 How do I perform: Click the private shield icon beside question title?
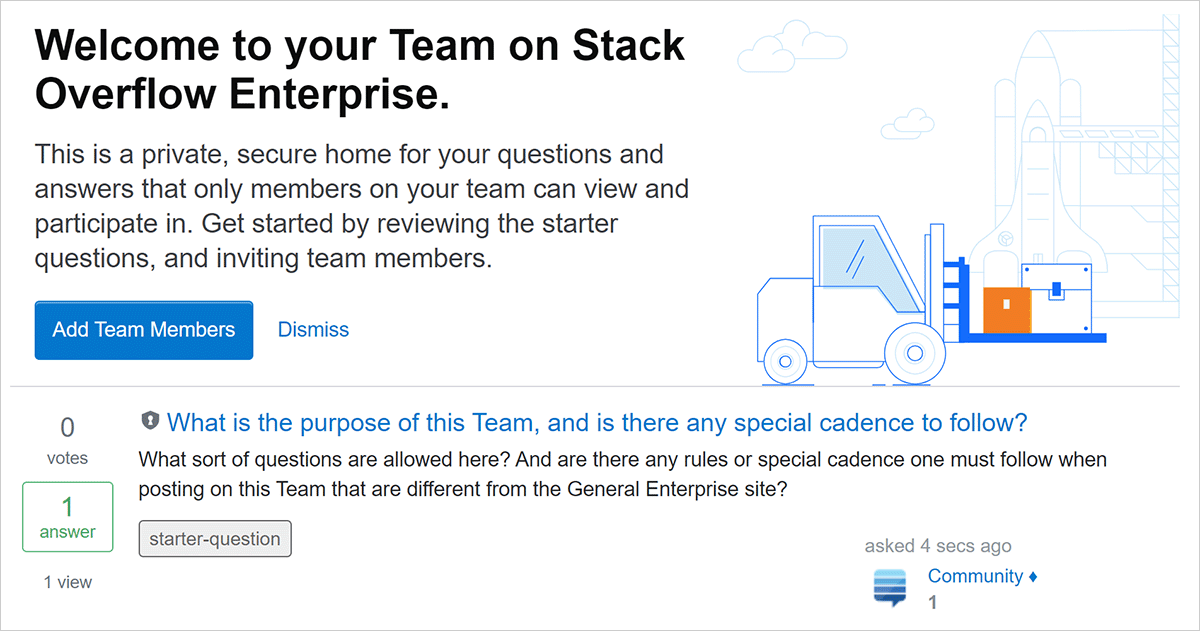click(150, 421)
